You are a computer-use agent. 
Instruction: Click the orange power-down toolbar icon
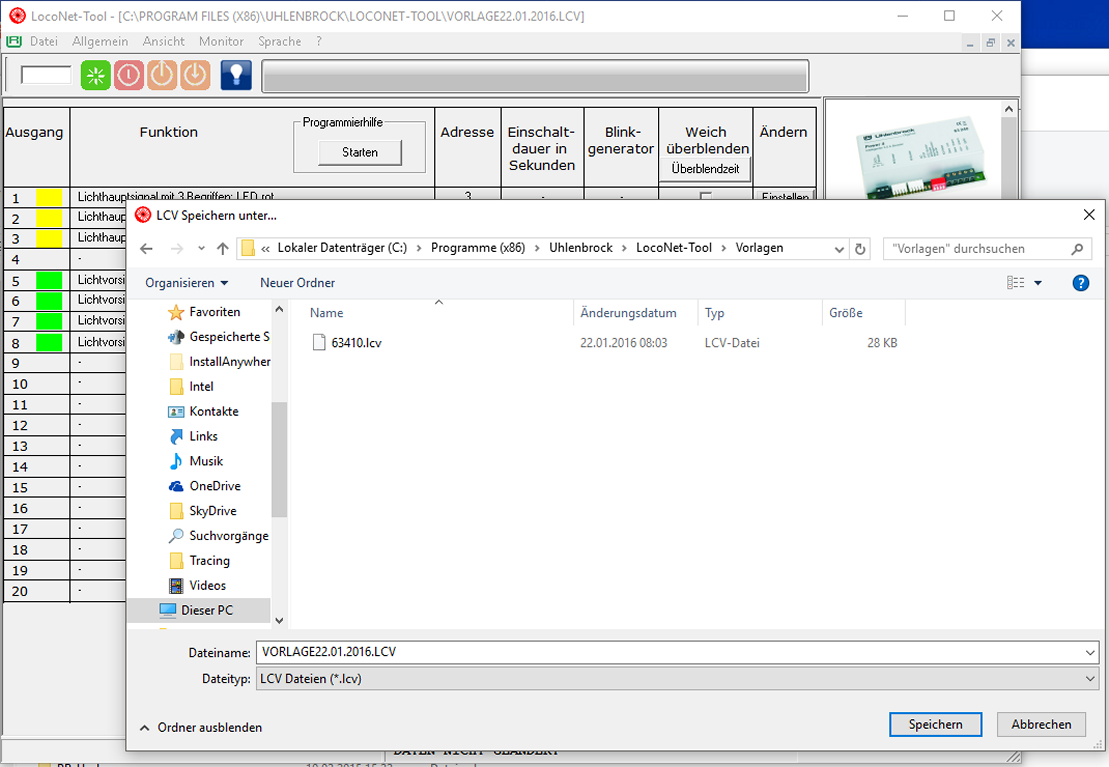pyautogui.click(x=195, y=75)
